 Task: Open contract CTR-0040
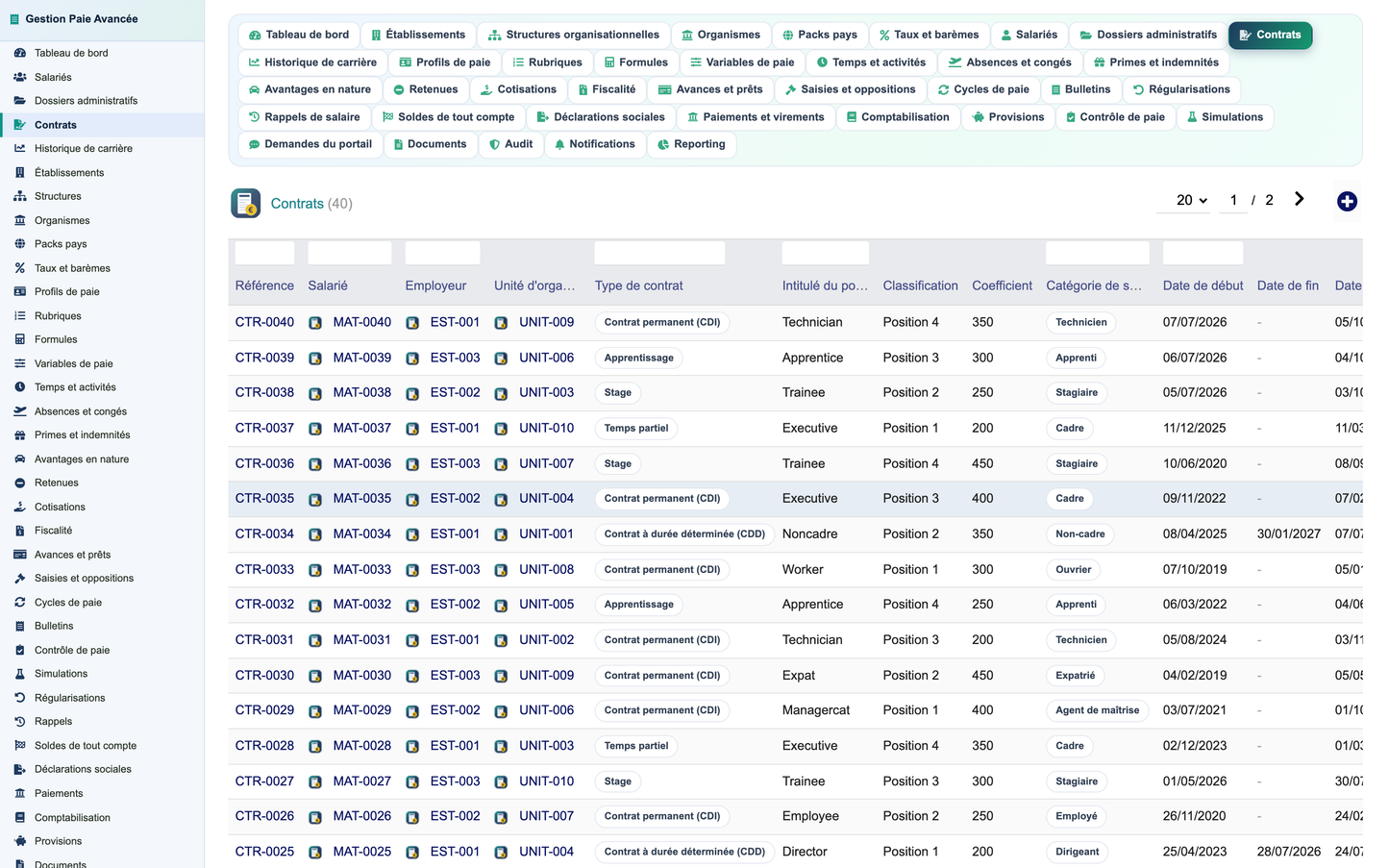[264, 322]
